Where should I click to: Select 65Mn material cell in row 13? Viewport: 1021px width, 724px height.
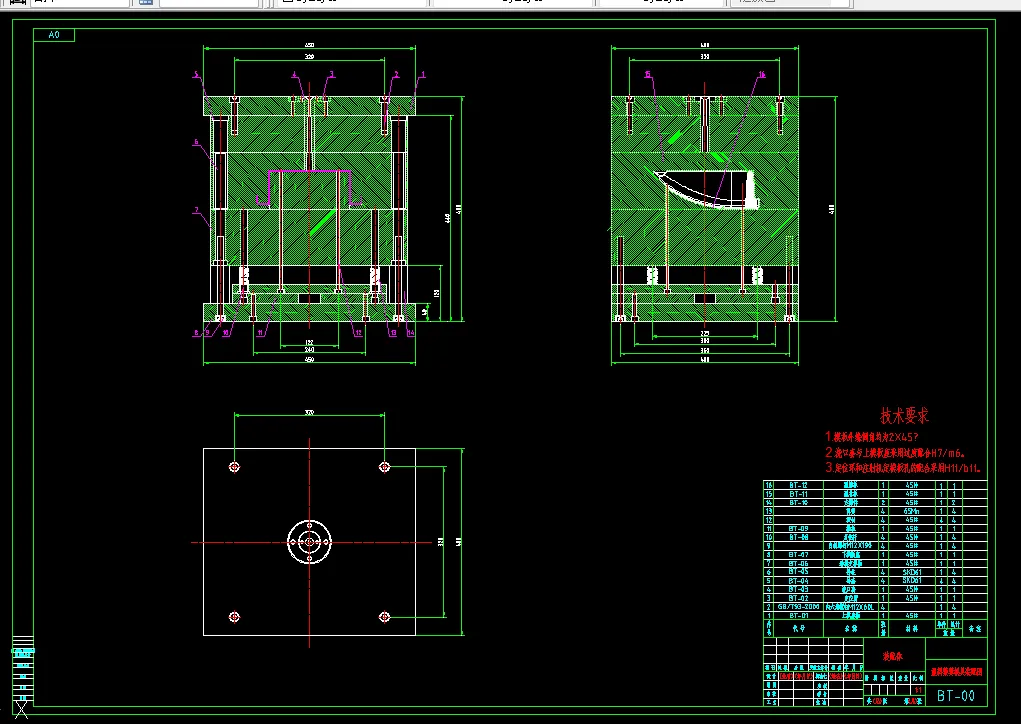[x=912, y=511]
